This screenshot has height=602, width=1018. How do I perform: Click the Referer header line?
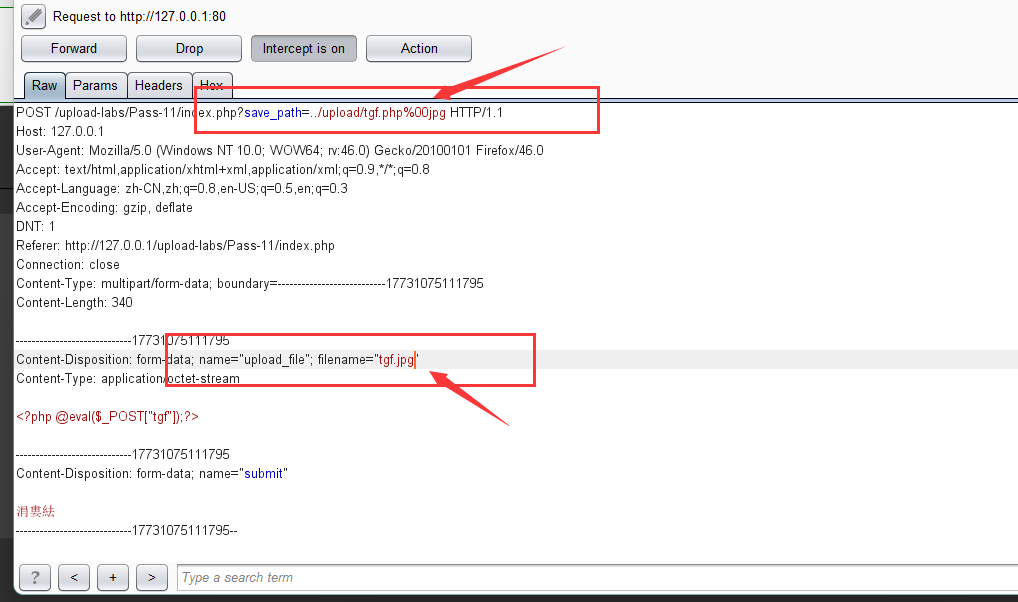[175, 246]
